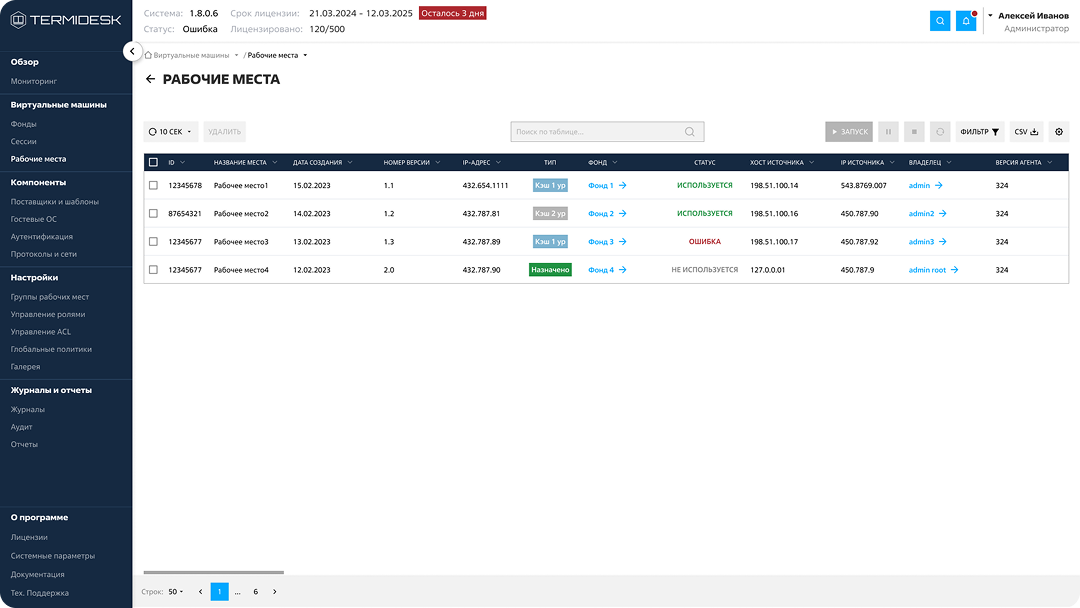Screen dimensions: 1080x608
Task: Open table settings gear icon
Action: [x=1059, y=132]
